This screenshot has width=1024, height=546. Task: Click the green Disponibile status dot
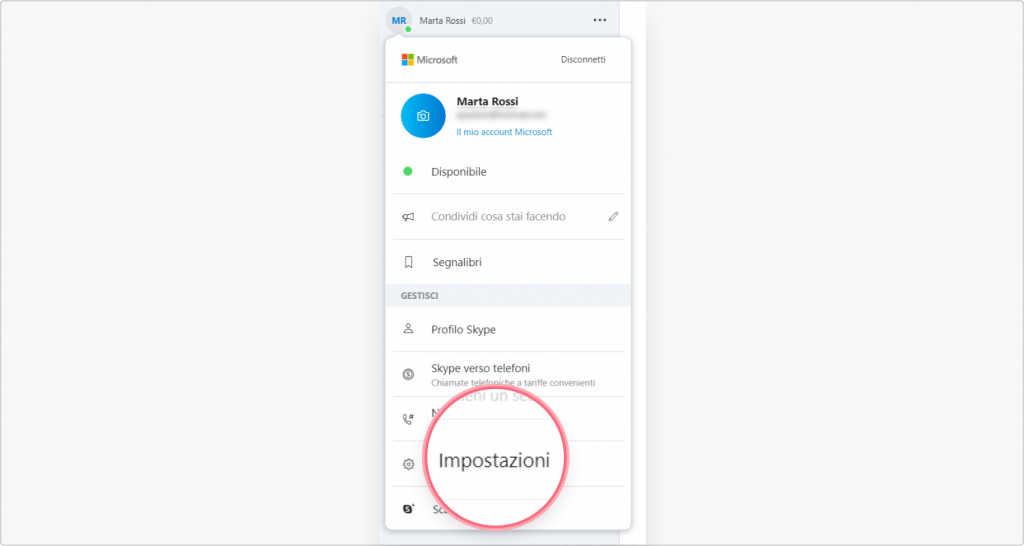(x=408, y=172)
